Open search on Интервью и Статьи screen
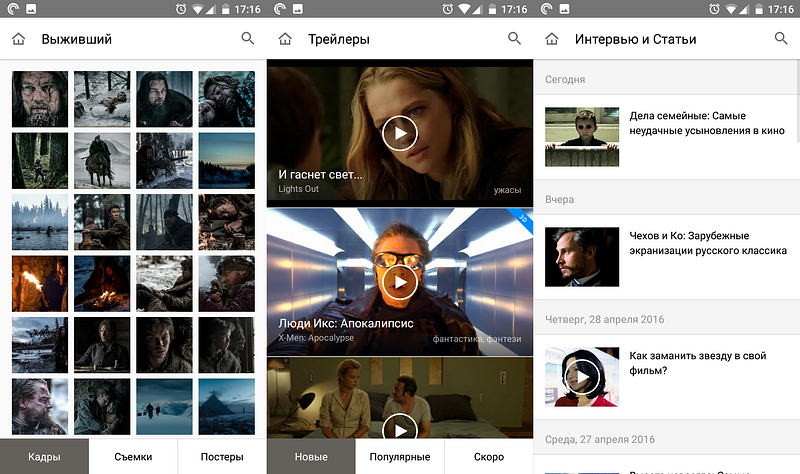The image size is (800, 474). click(x=781, y=38)
